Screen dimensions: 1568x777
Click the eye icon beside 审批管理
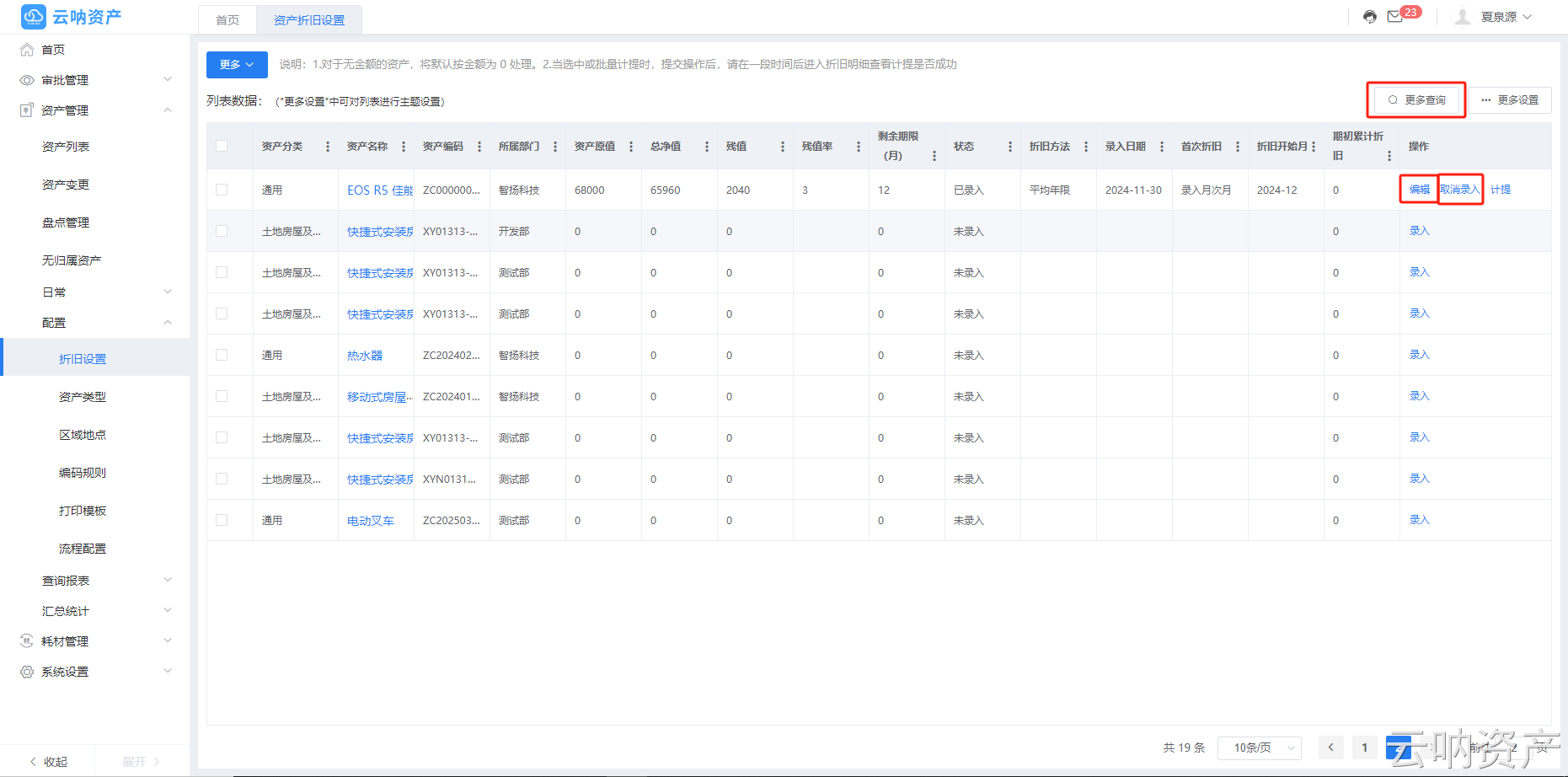point(27,80)
